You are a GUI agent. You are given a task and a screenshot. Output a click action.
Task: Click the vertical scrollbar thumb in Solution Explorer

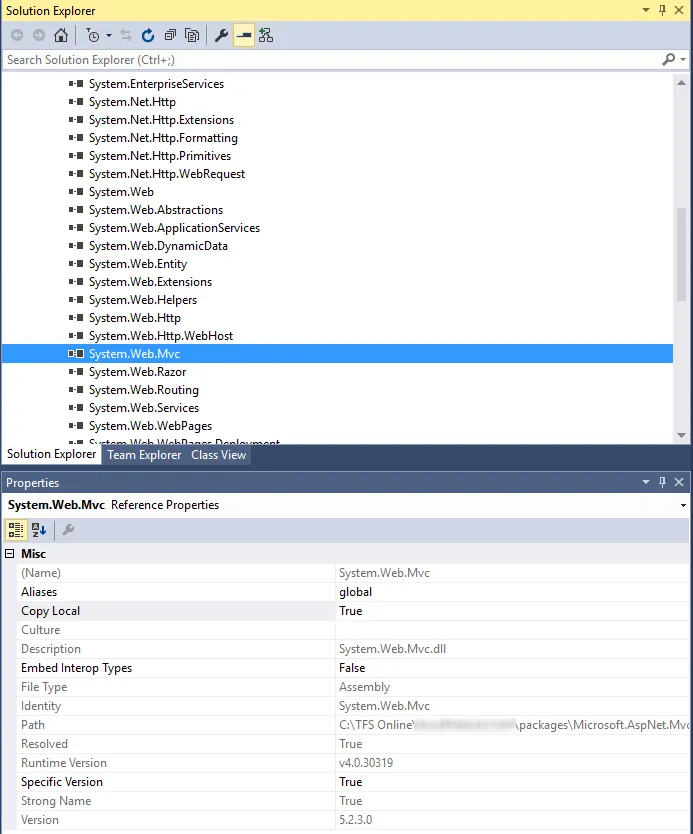[681, 255]
